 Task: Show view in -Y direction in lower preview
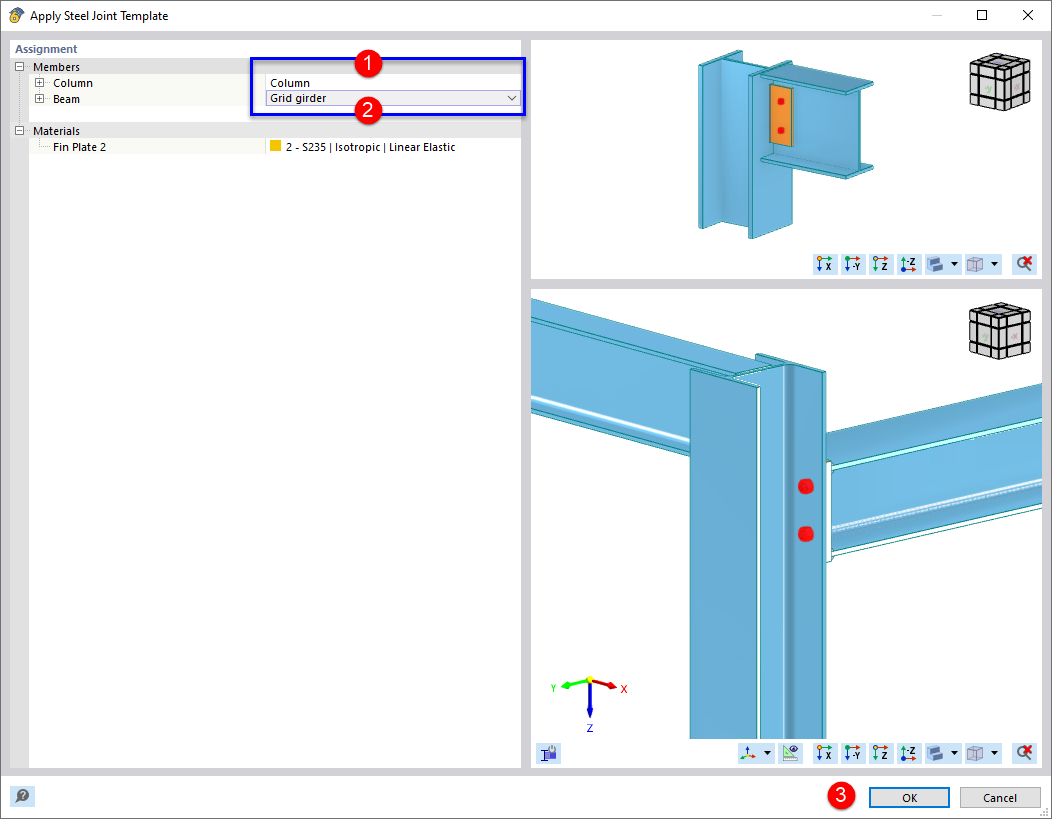click(853, 753)
